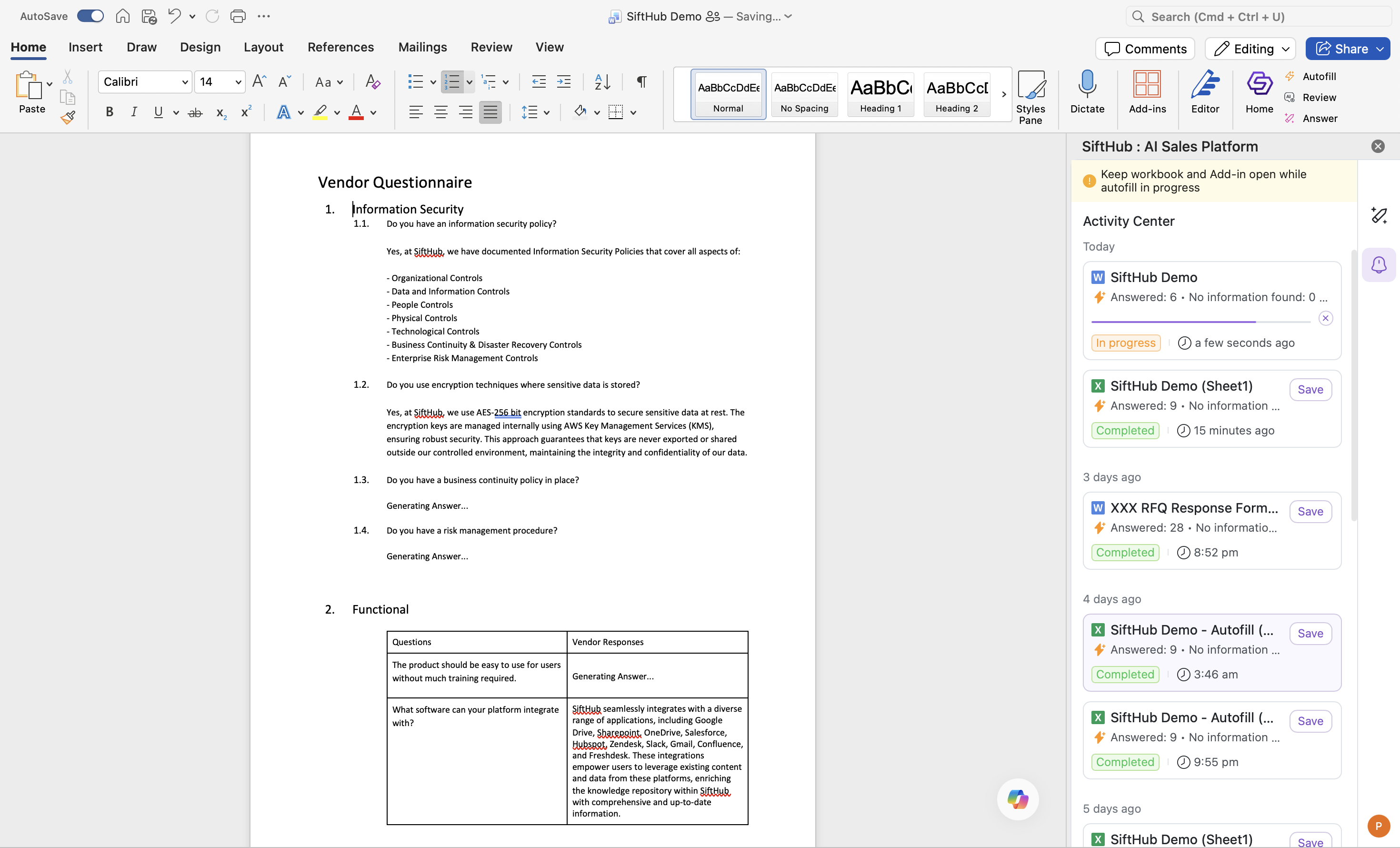The width and height of the screenshot is (1400, 848).
Task: Open the Review ribbon tab
Action: pos(491,47)
